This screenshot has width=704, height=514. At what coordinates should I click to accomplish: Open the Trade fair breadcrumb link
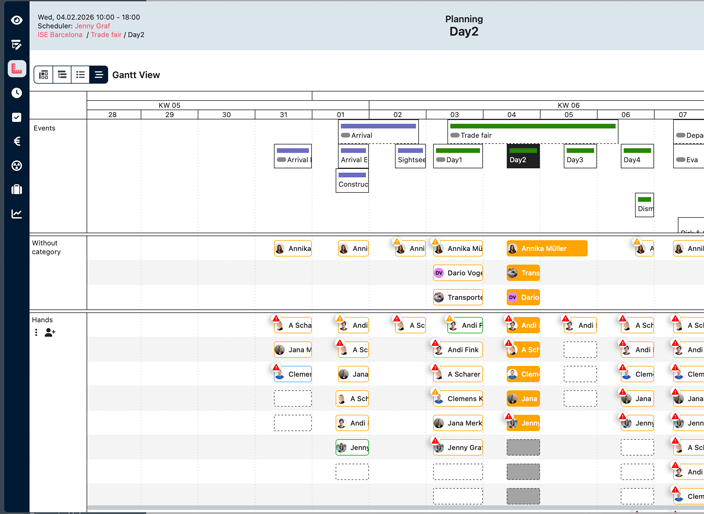point(105,35)
